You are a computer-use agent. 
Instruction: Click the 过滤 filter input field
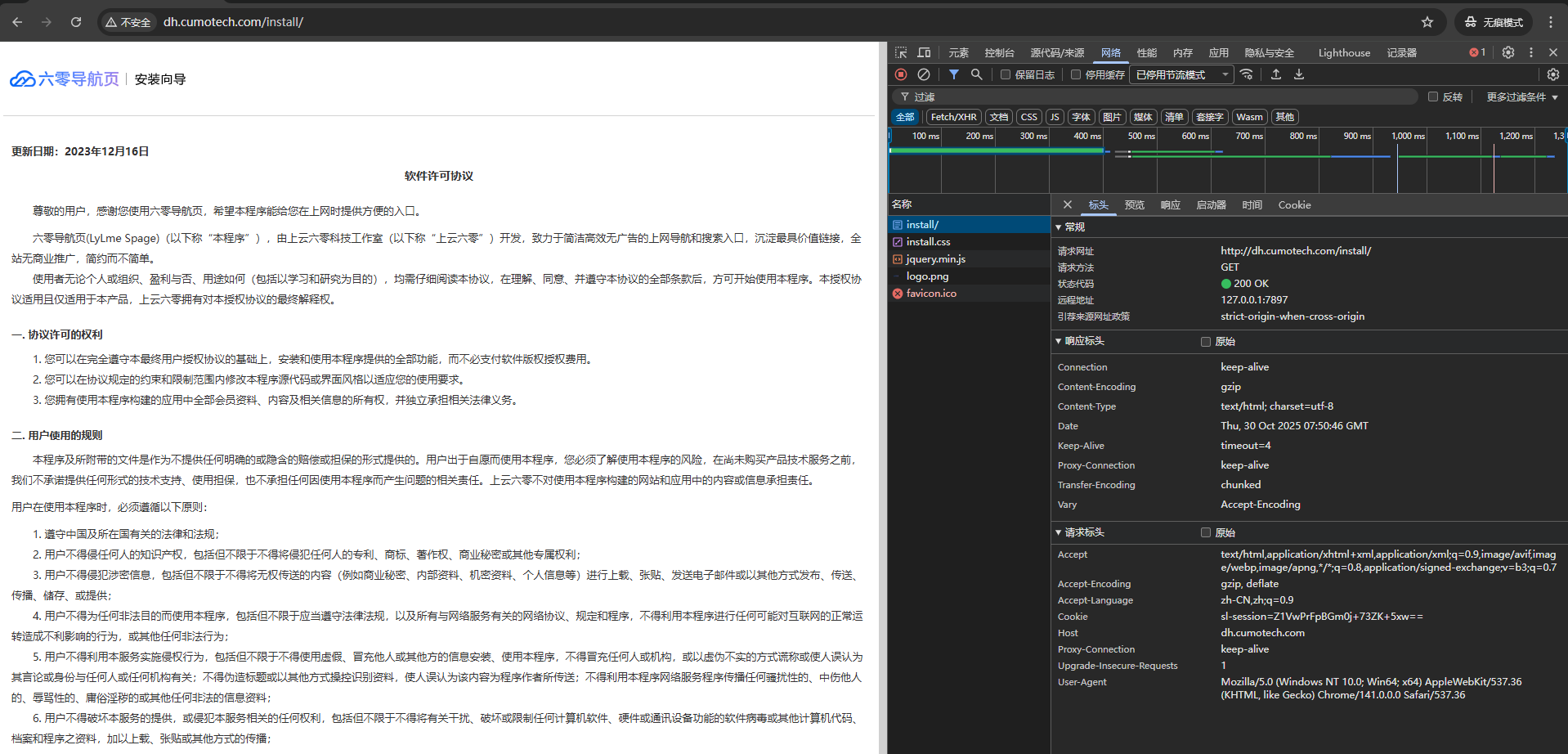point(1161,96)
